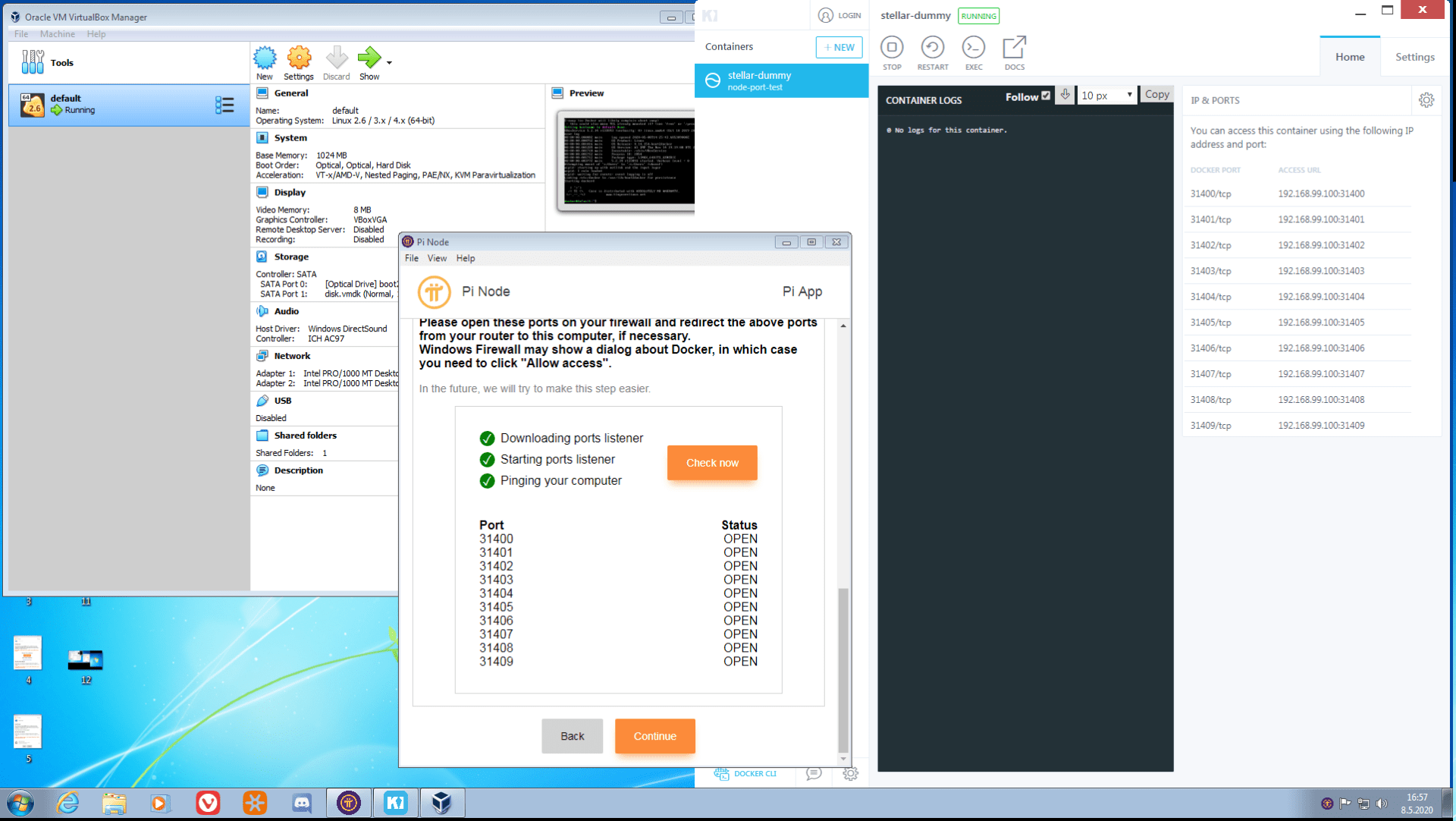Open the VirtualBox File menu
The width and height of the screenshot is (1456, 821).
coord(21,34)
